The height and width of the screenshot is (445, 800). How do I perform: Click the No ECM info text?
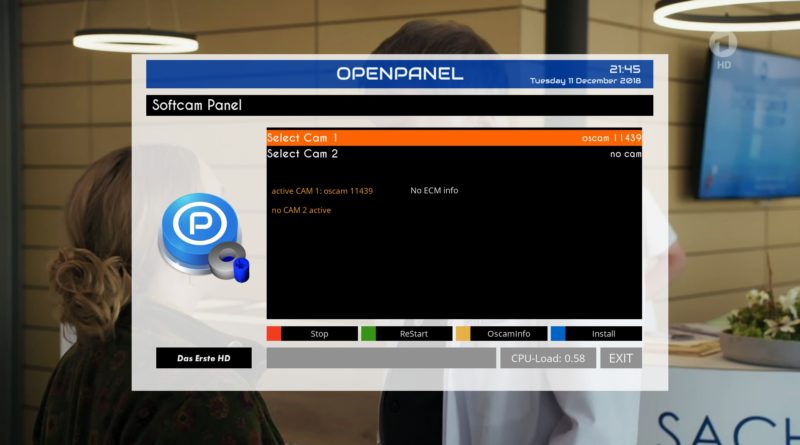(434, 190)
